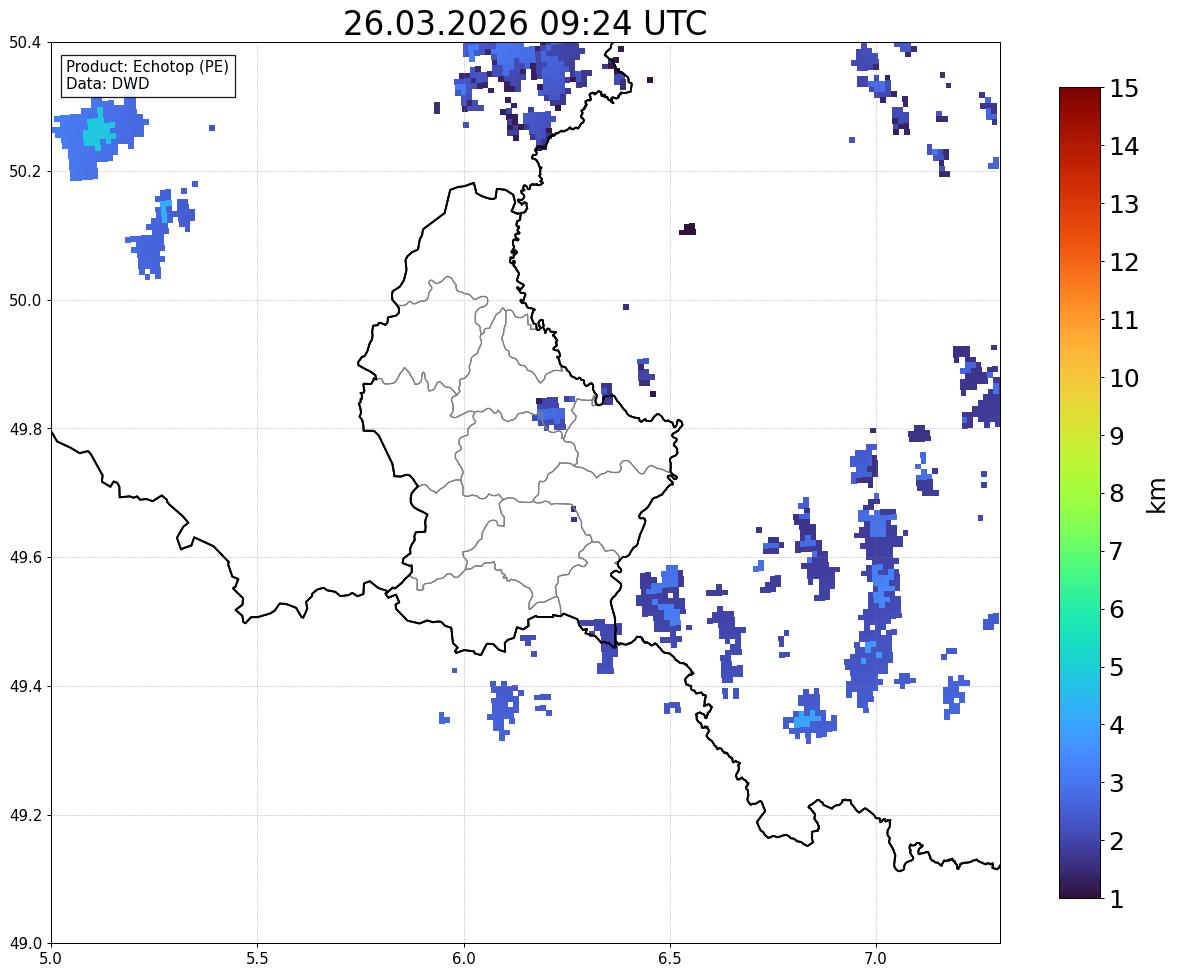
Task: Click the 'Product: Echotop (PE)' legend line
Action: pyautogui.click(x=147, y=67)
